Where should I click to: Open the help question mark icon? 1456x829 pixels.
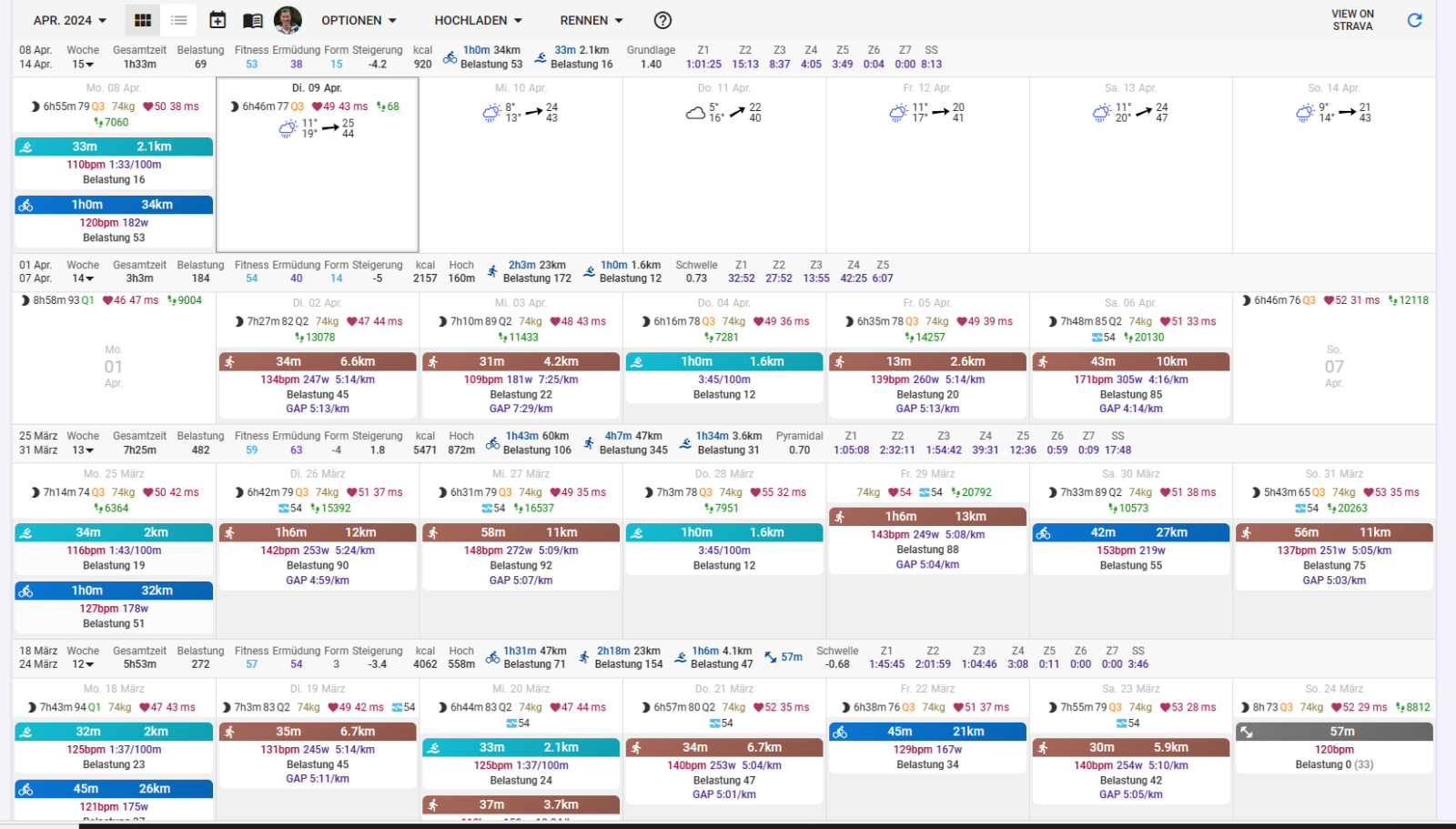coord(663,20)
